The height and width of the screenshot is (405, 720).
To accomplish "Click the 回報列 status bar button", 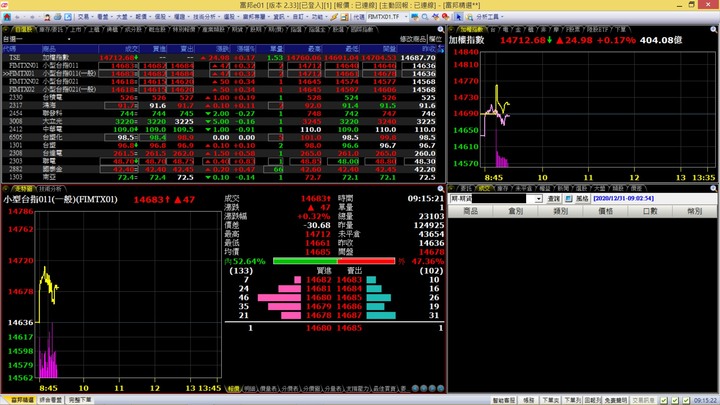I will click(x=593, y=400).
